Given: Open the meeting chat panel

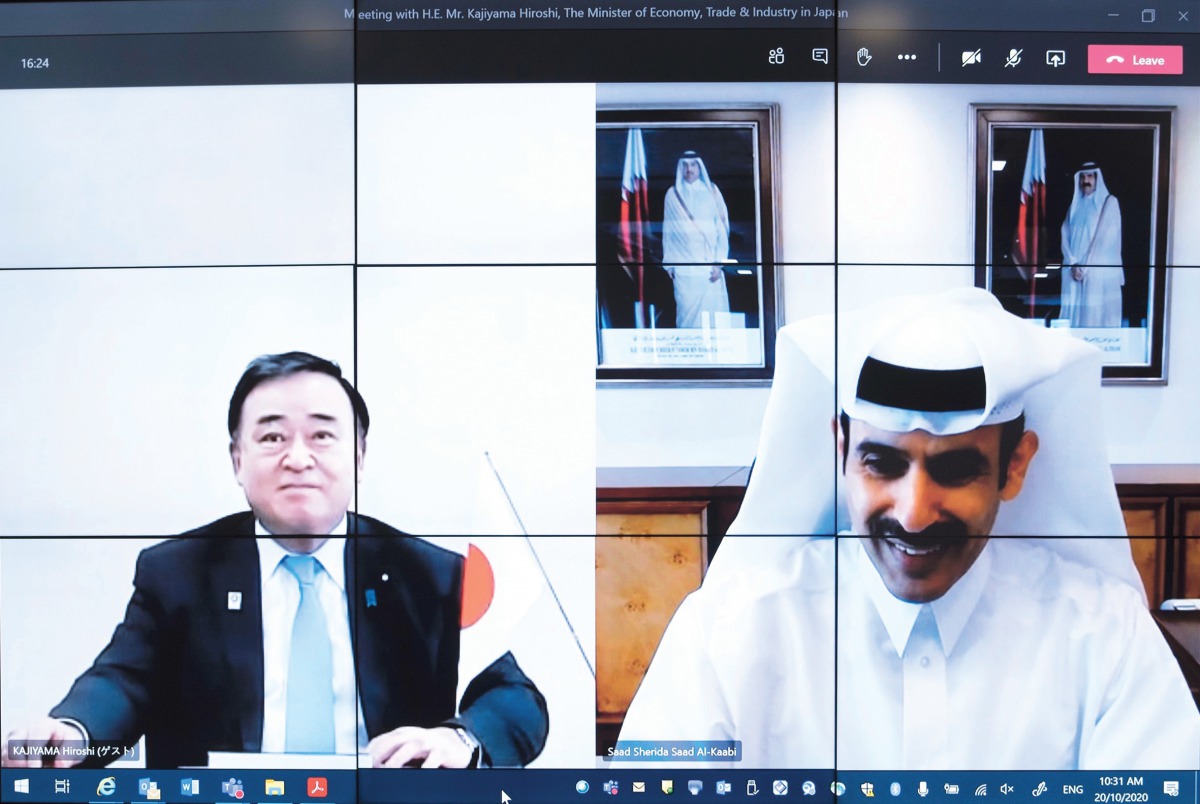Looking at the screenshot, I should (x=818, y=57).
